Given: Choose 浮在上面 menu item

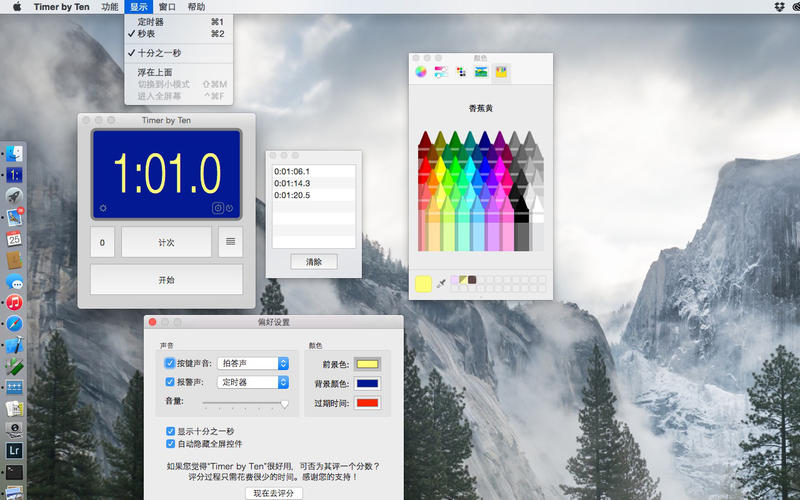Looking at the screenshot, I should point(179,72).
